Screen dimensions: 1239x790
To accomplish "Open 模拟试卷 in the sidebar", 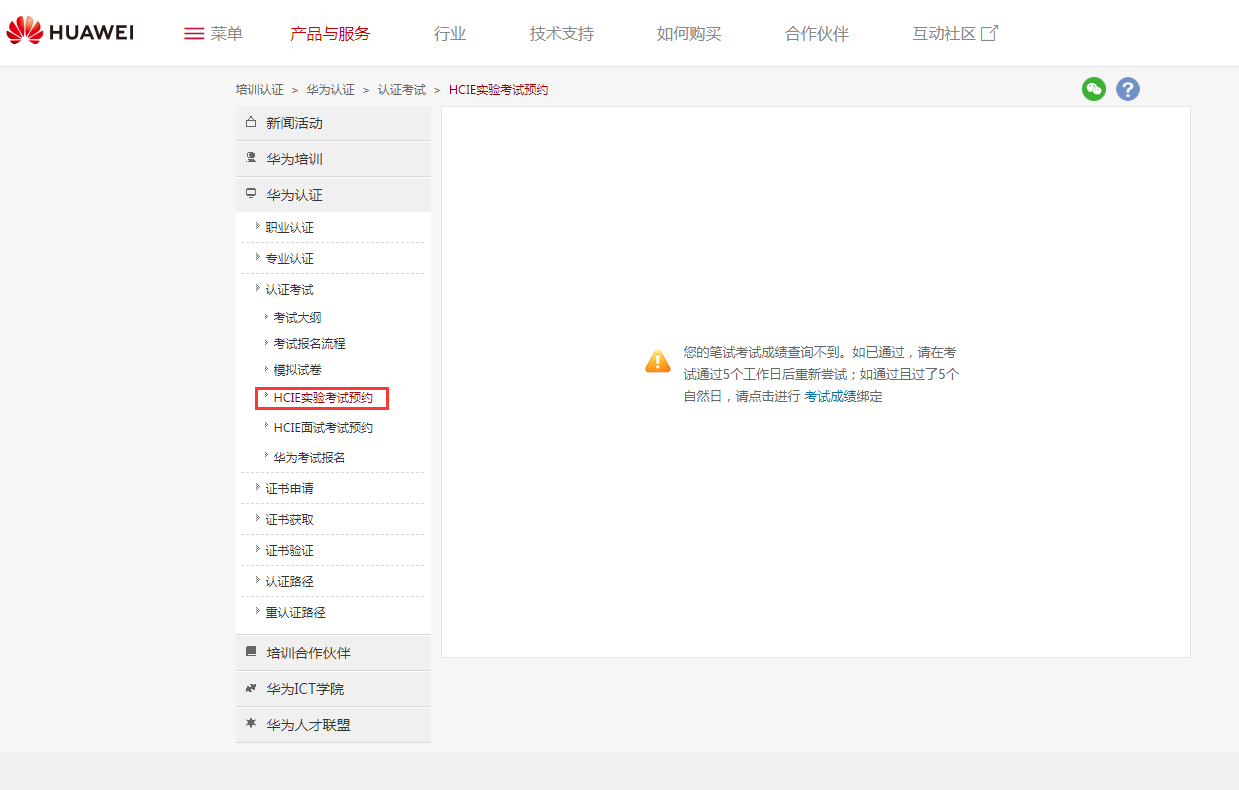I will tap(298, 370).
